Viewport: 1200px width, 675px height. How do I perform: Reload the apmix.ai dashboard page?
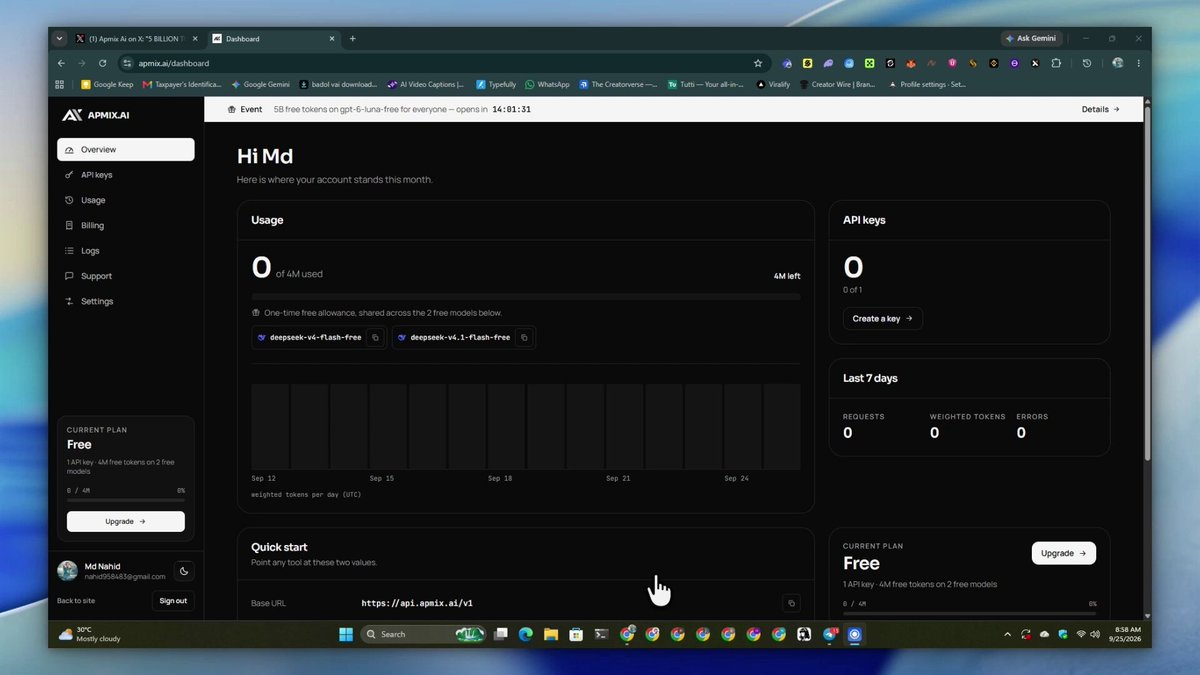pyautogui.click(x=103, y=63)
